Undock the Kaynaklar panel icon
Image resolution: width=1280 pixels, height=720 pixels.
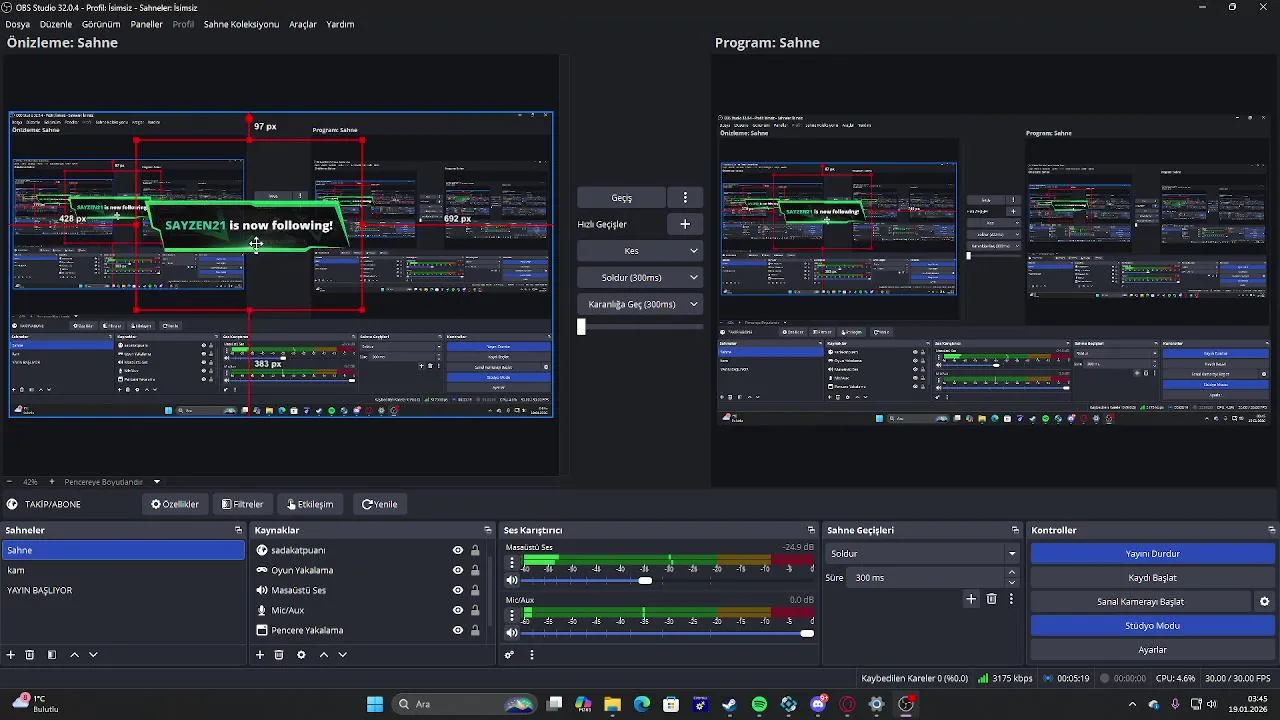click(x=488, y=530)
